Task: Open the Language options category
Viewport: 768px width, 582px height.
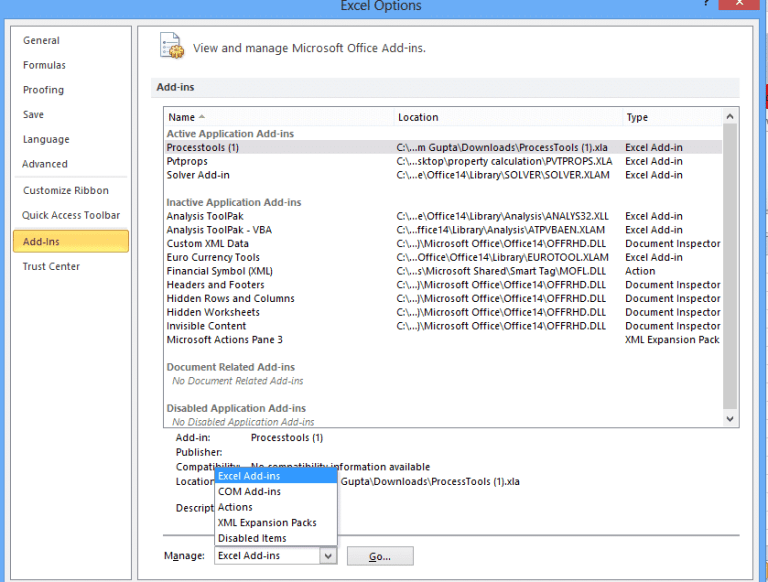Action: (46, 139)
